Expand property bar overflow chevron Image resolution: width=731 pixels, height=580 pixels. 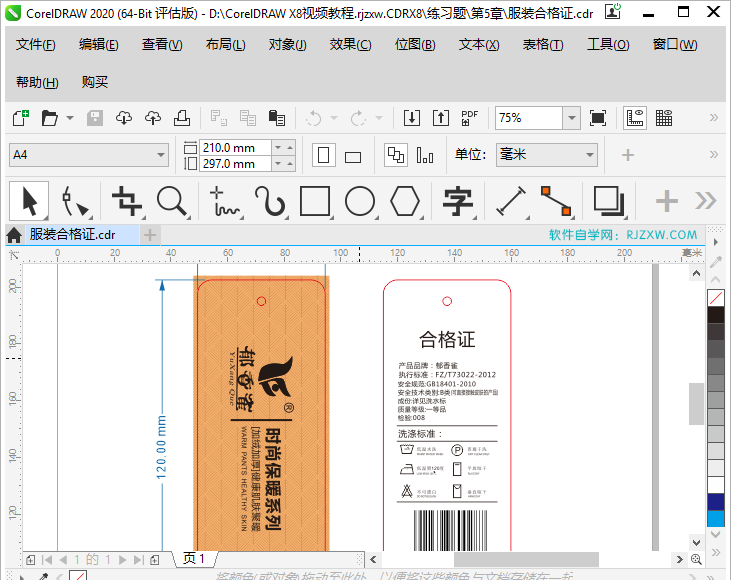tap(713, 155)
